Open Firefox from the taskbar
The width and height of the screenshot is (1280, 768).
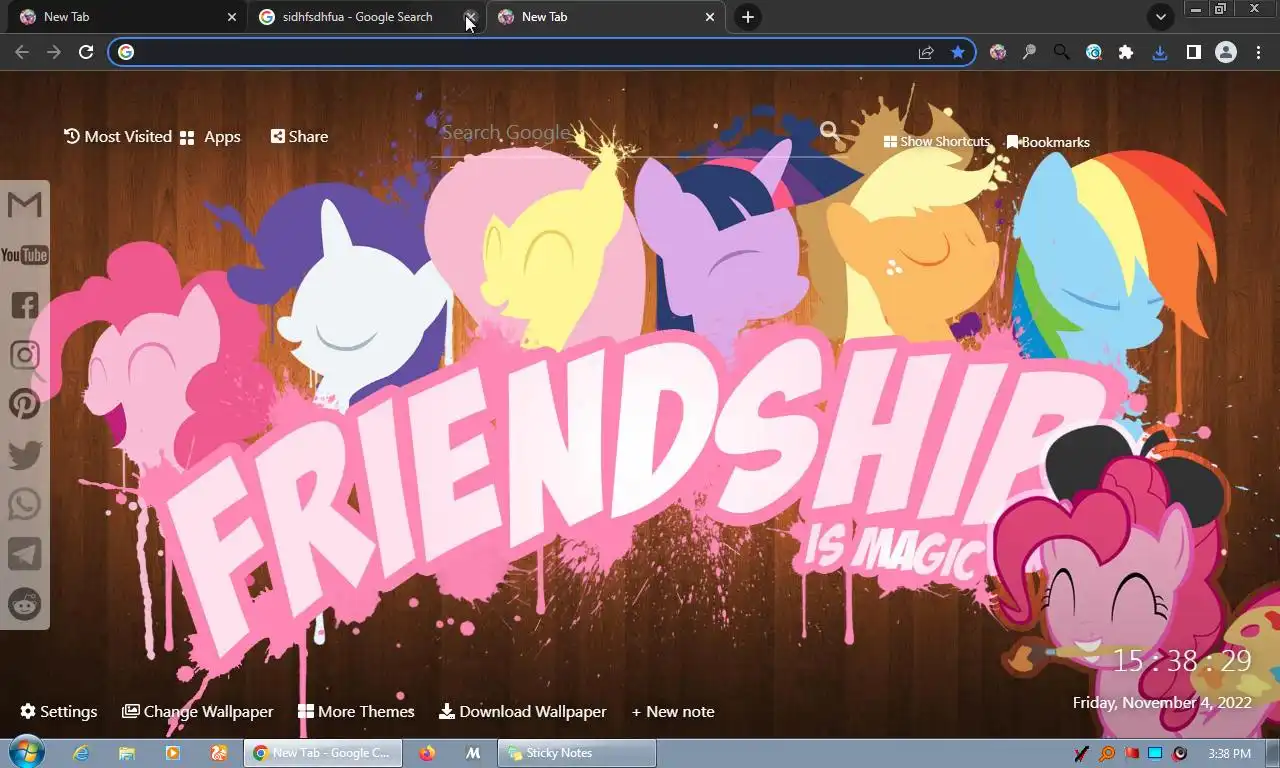[x=427, y=753]
